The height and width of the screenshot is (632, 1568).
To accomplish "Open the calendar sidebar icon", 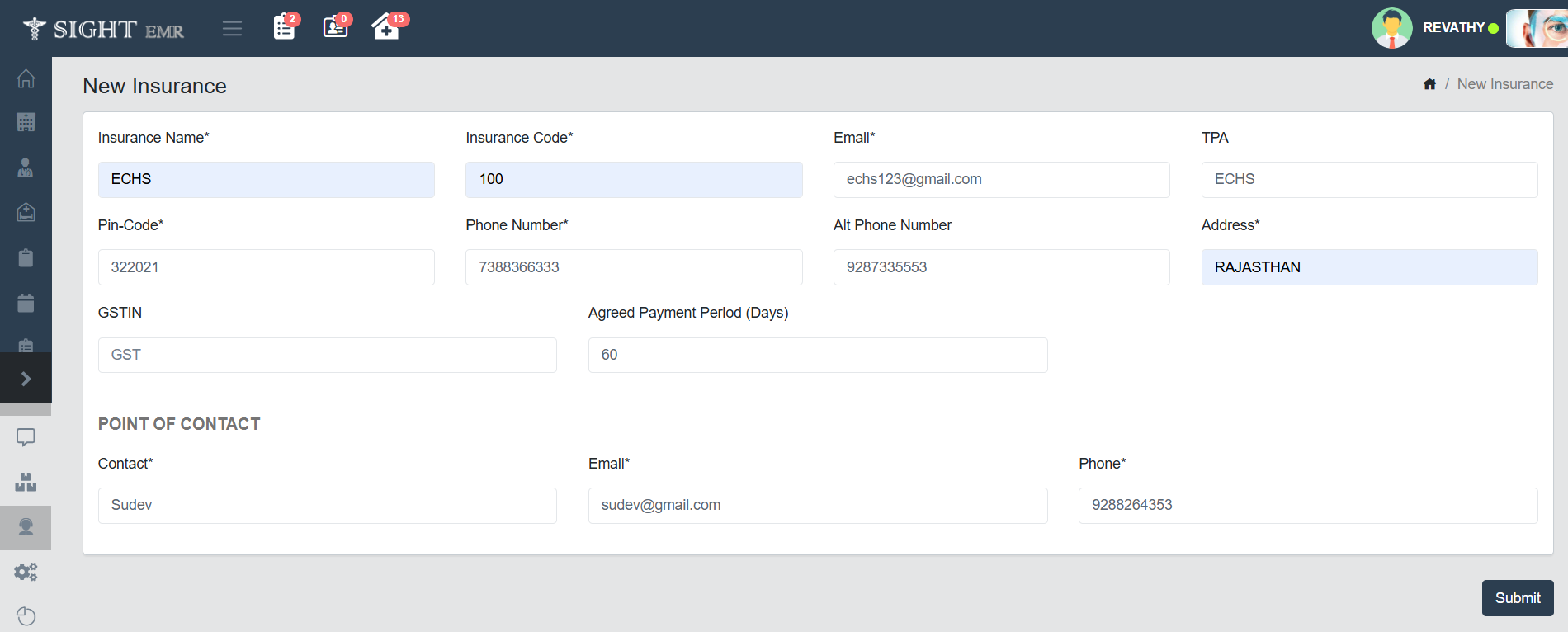I will pyautogui.click(x=26, y=303).
